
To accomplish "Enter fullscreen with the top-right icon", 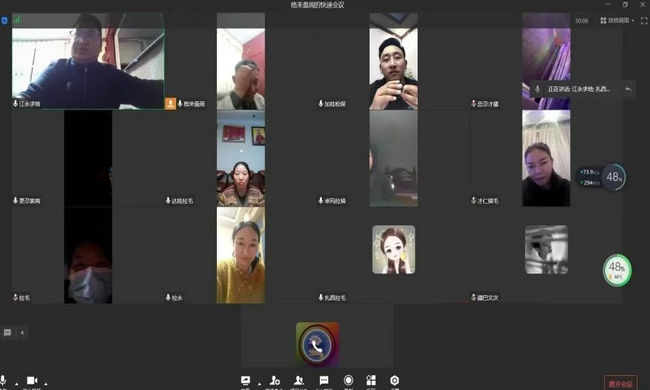I will coord(644,20).
